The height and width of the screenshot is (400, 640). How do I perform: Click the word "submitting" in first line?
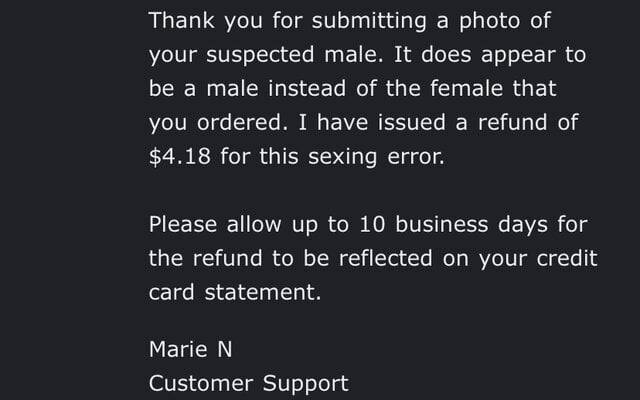(369, 20)
